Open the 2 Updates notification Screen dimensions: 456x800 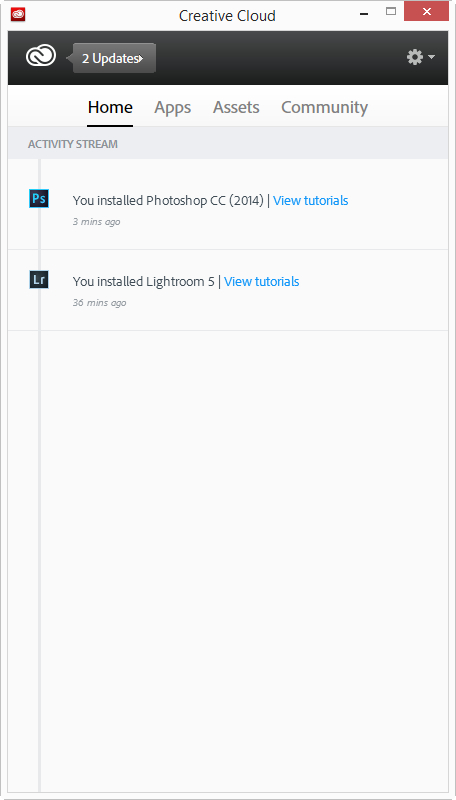[x=114, y=58]
